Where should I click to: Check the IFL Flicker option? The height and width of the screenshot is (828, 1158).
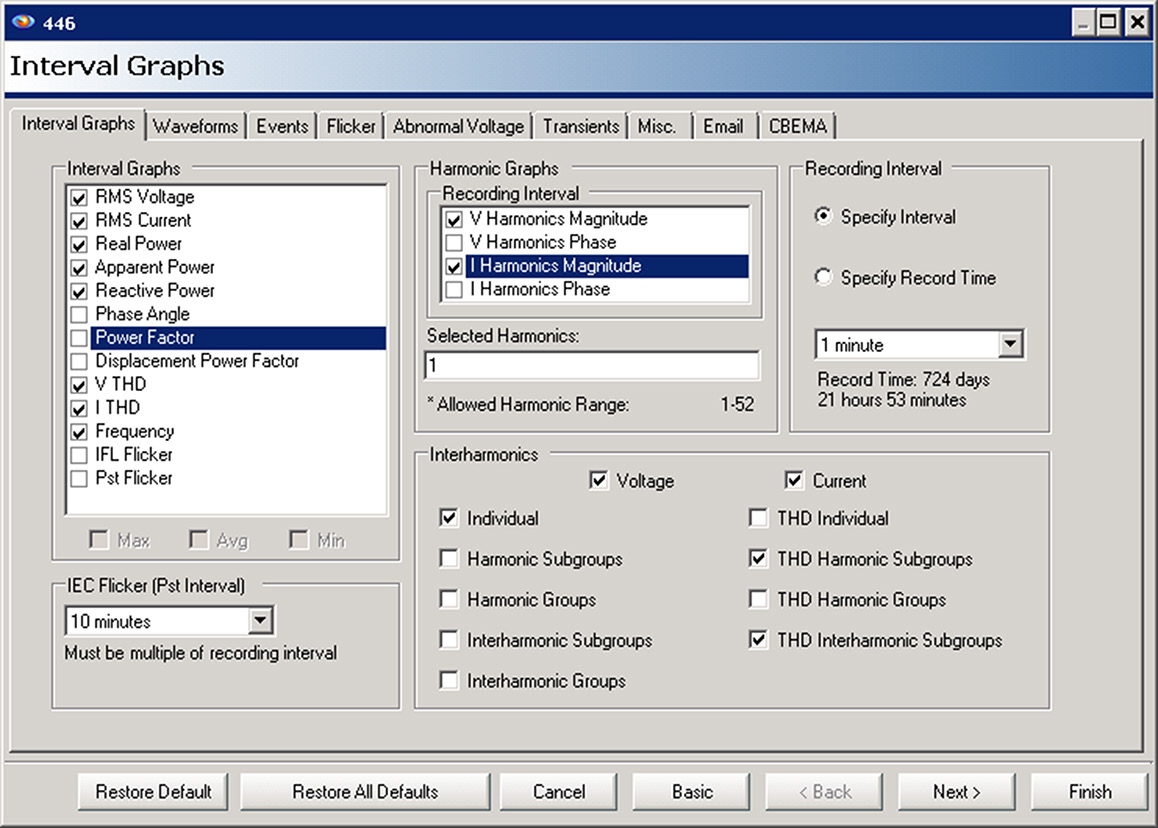(x=78, y=454)
